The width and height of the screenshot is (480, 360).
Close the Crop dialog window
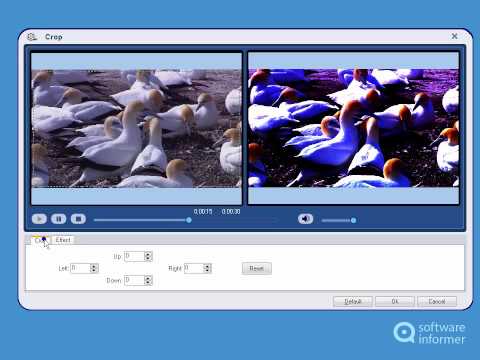click(x=454, y=36)
